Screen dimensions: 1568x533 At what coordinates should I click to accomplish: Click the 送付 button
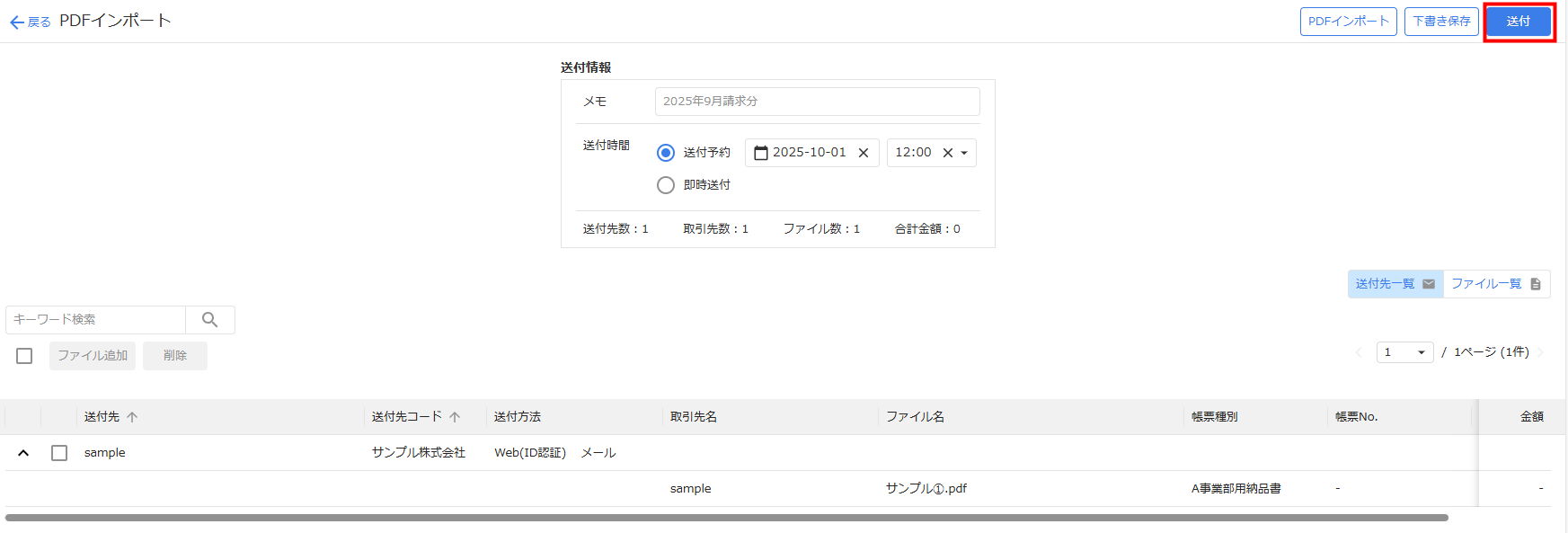[1519, 22]
